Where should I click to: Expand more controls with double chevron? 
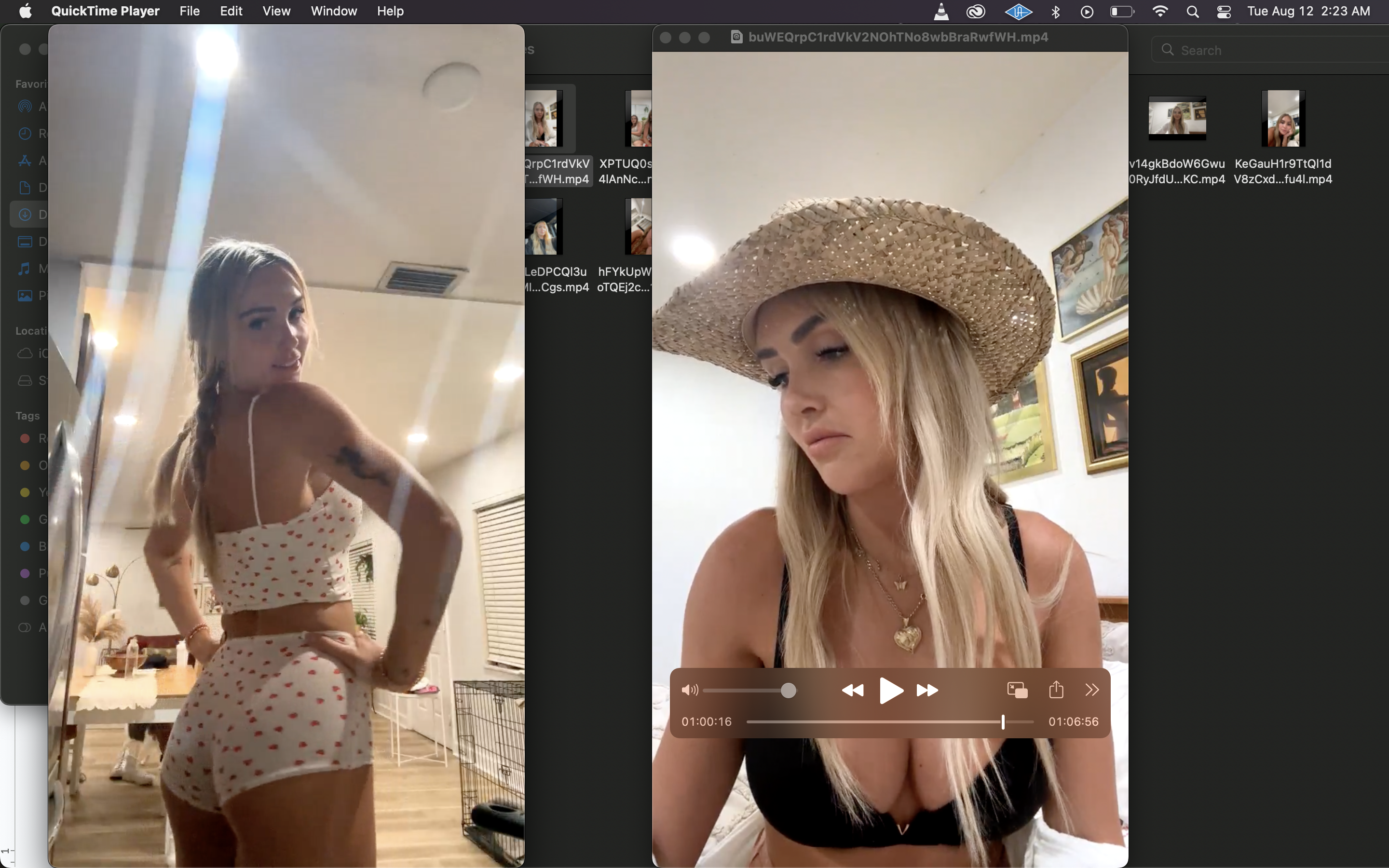pos(1092,690)
